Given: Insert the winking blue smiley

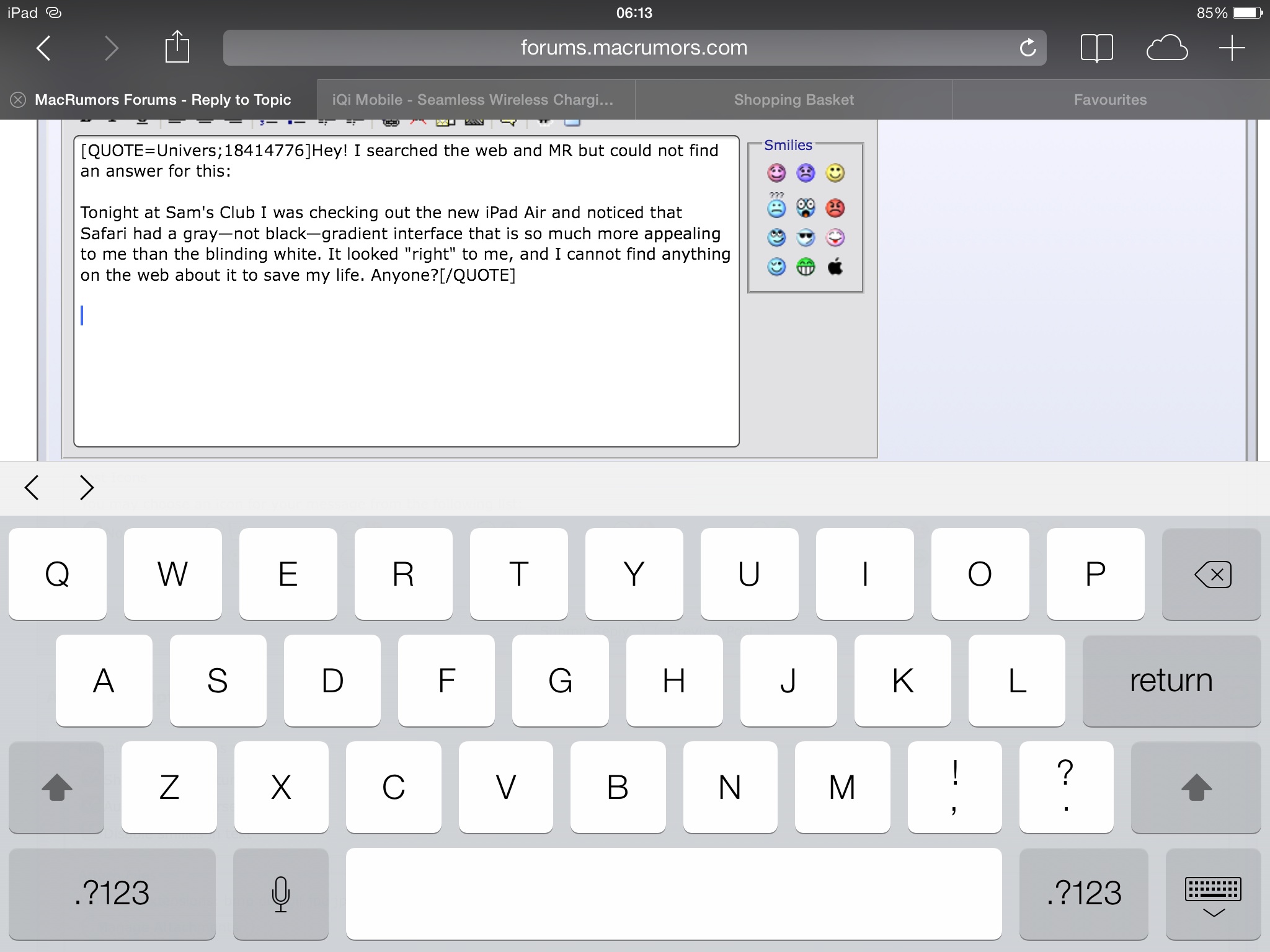Looking at the screenshot, I should pyautogui.click(x=776, y=267).
